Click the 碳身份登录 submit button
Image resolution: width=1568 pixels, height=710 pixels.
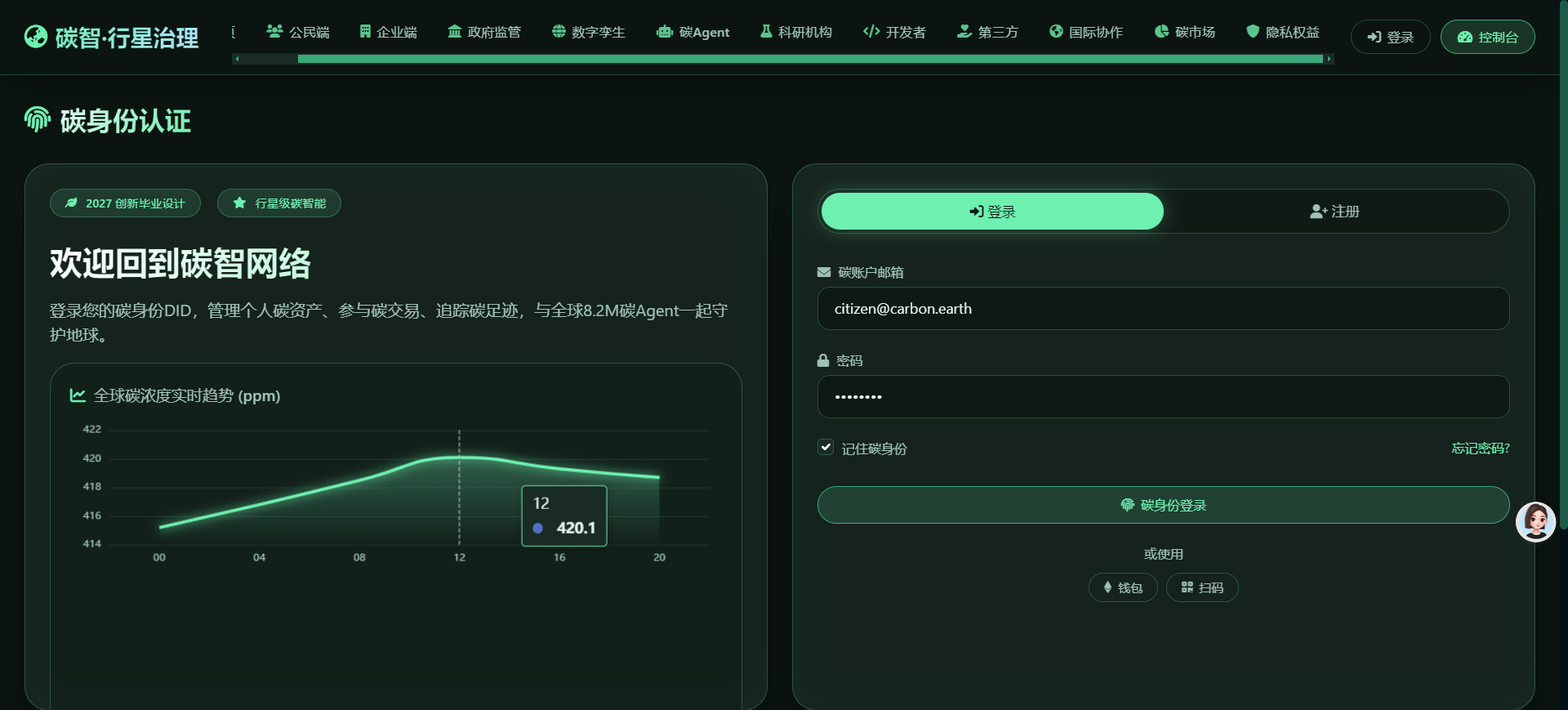click(1163, 505)
